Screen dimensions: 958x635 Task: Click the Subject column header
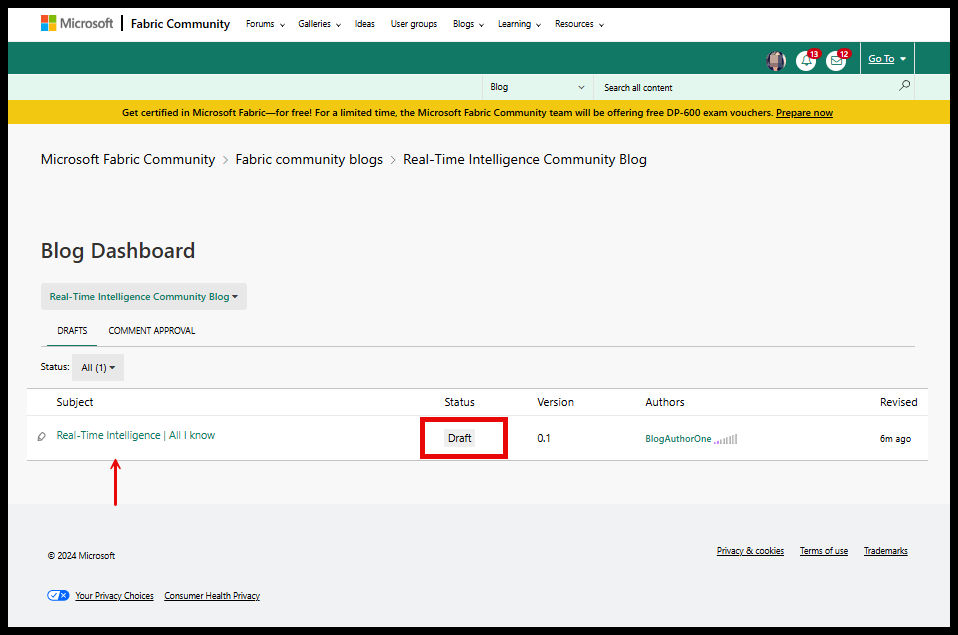click(75, 402)
